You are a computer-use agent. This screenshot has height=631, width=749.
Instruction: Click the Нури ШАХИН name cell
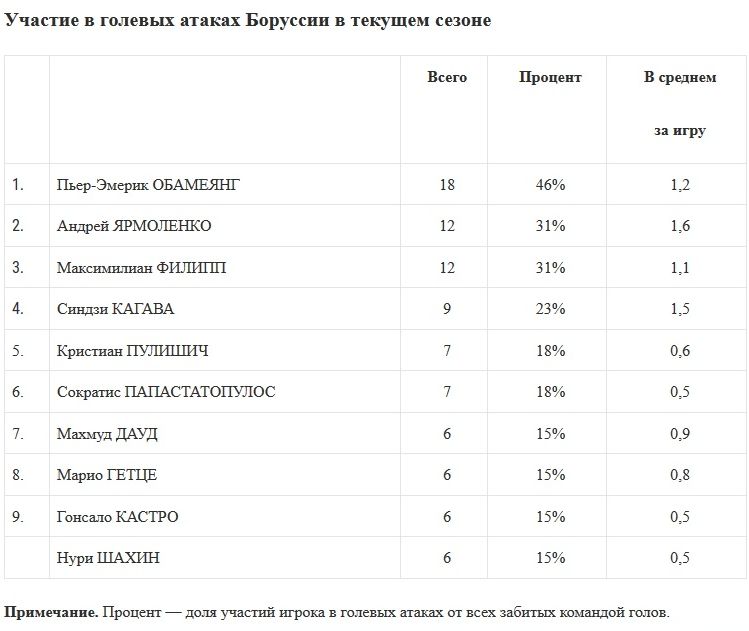click(x=109, y=558)
